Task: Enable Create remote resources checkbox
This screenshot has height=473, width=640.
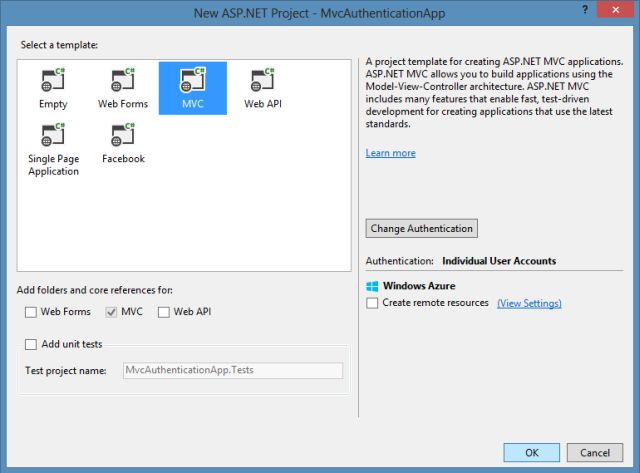Action: [x=372, y=303]
